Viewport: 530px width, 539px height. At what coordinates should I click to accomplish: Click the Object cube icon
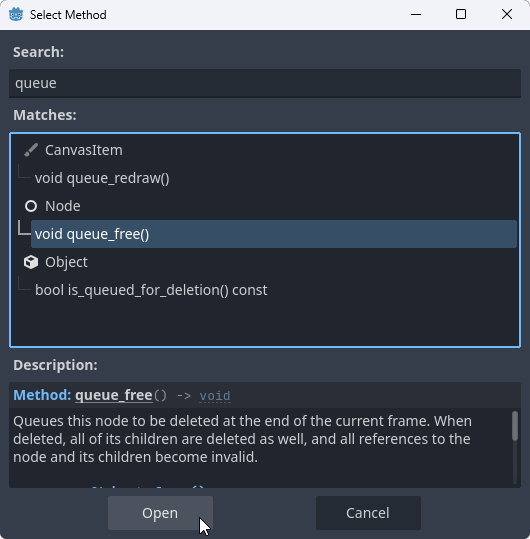click(31, 262)
